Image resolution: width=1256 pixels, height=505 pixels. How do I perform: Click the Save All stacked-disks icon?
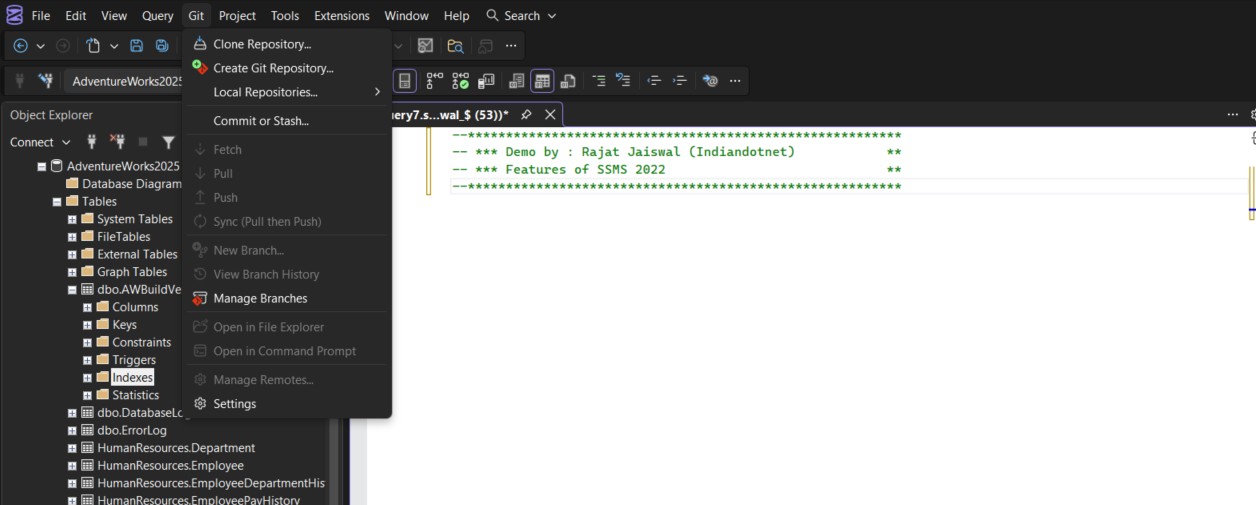click(162, 46)
